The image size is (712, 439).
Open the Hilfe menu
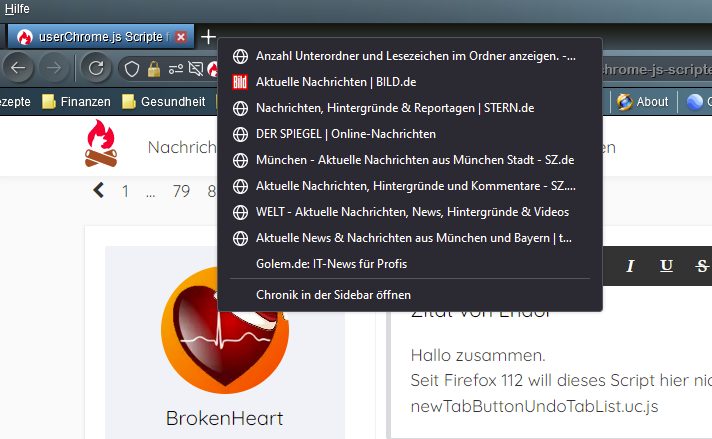[17, 9]
